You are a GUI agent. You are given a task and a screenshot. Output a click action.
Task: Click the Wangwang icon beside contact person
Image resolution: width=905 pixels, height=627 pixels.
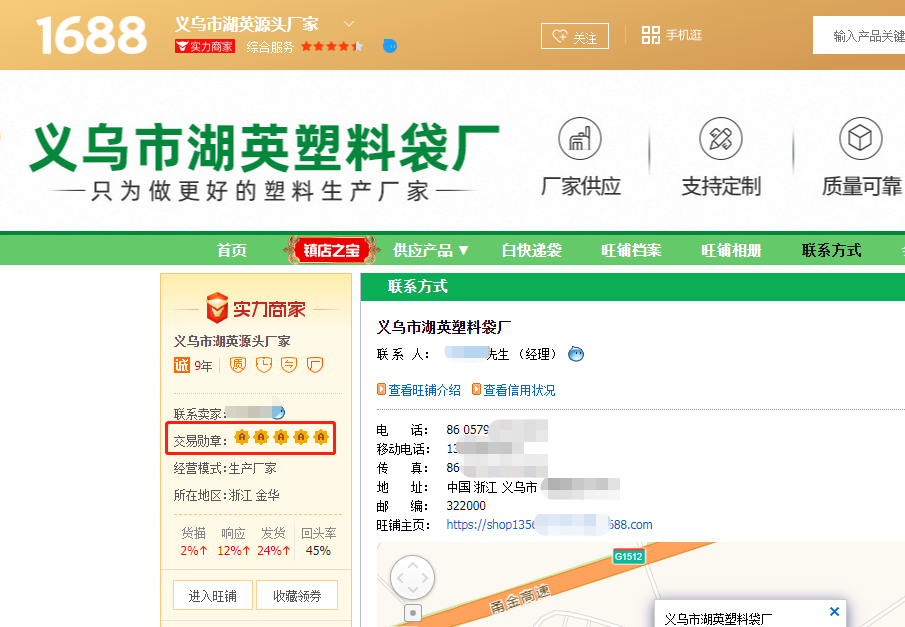(576, 354)
